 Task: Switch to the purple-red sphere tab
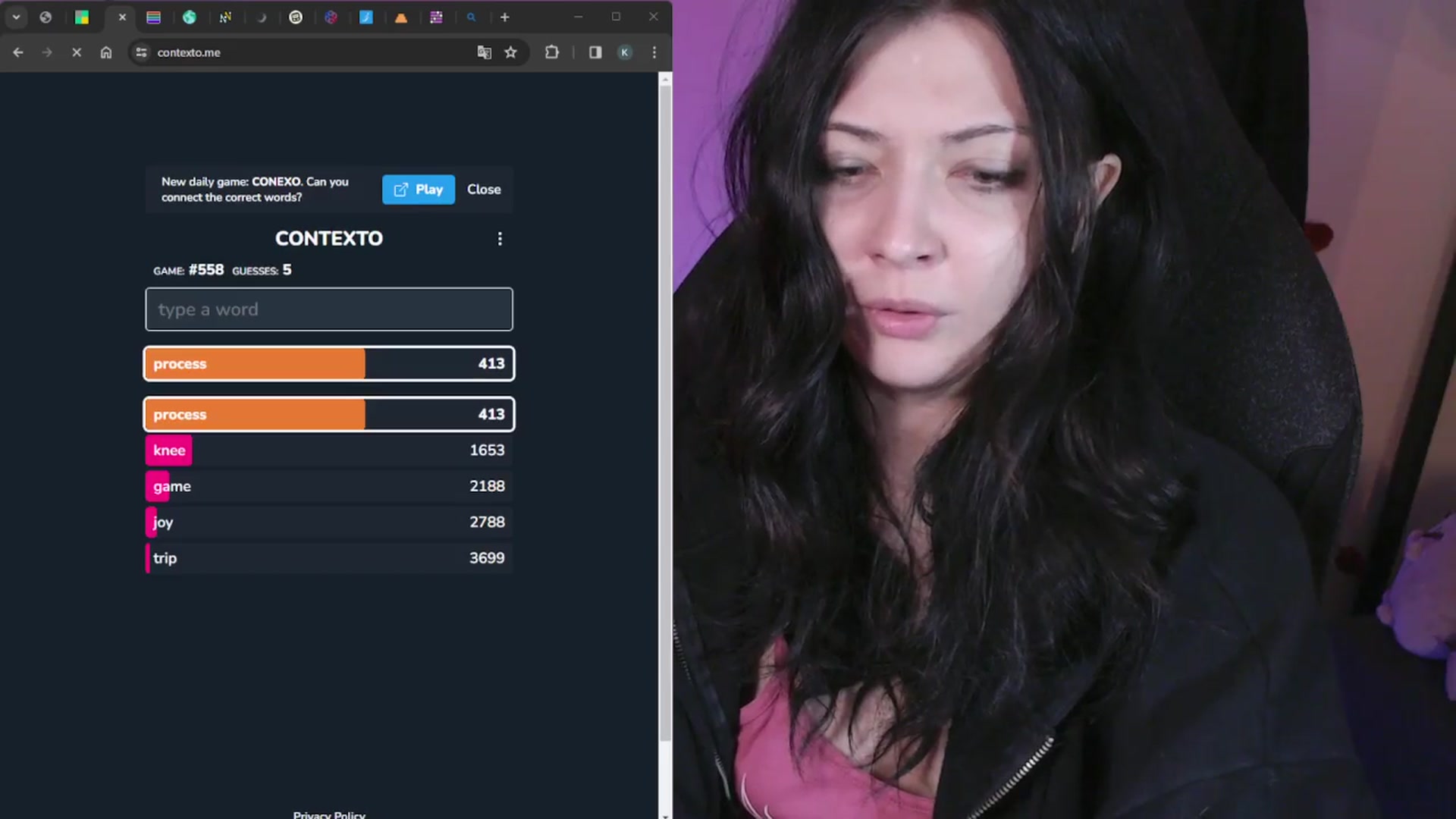(x=331, y=17)
